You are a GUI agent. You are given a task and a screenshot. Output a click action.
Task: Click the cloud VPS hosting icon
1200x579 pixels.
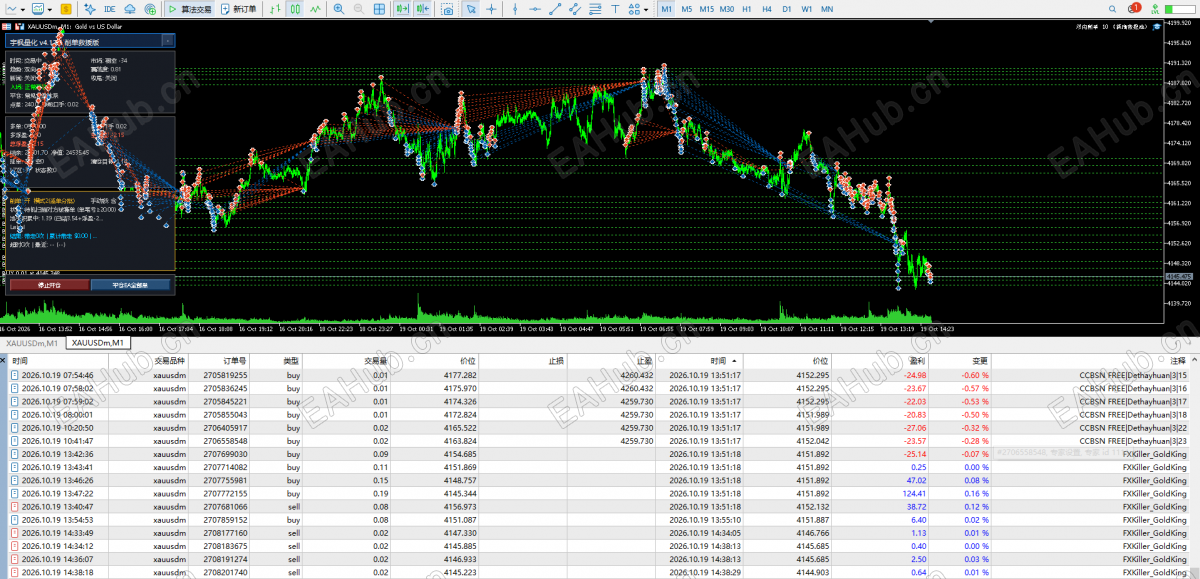(x=130, y=9)
